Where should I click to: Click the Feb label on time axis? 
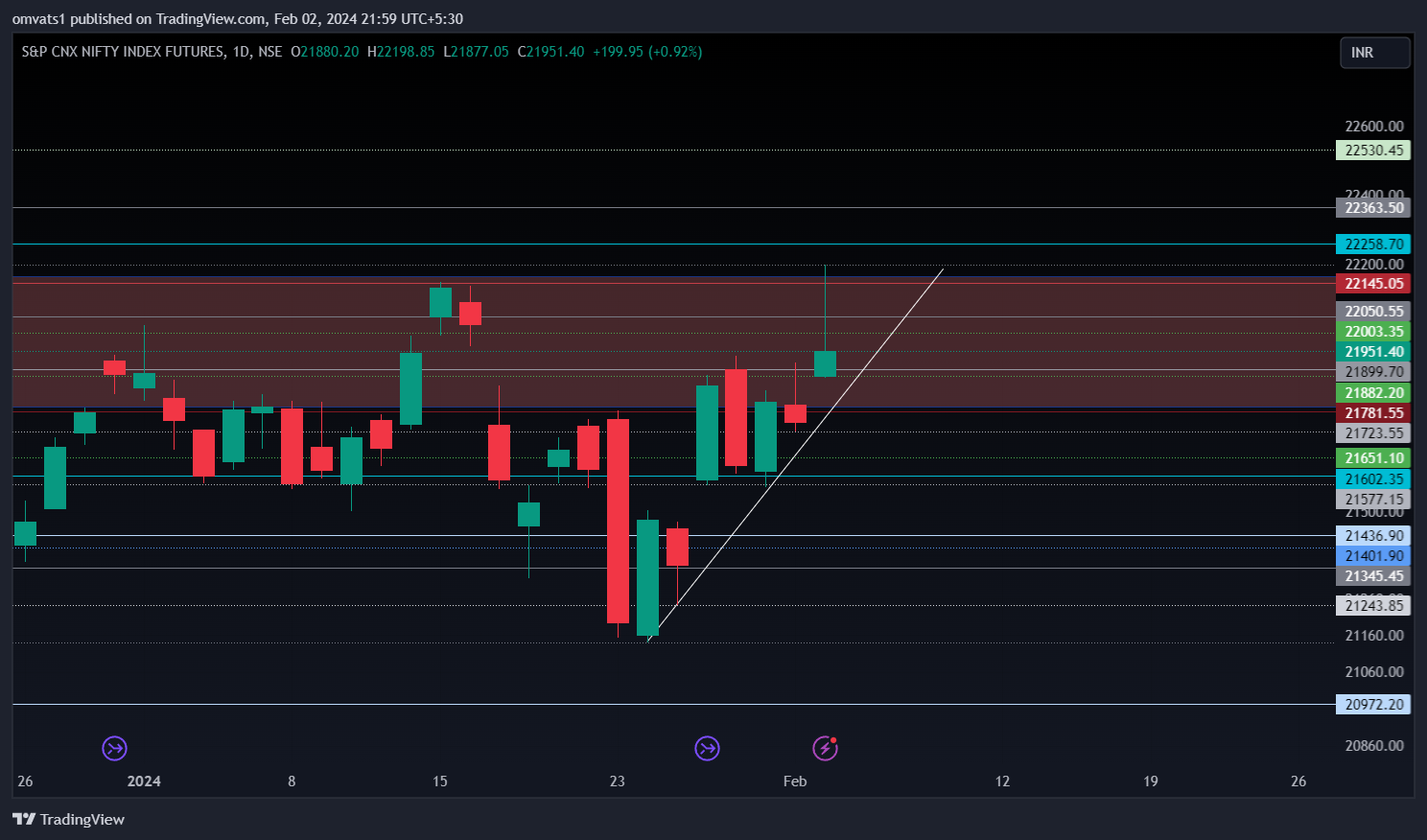pos(795,781)
